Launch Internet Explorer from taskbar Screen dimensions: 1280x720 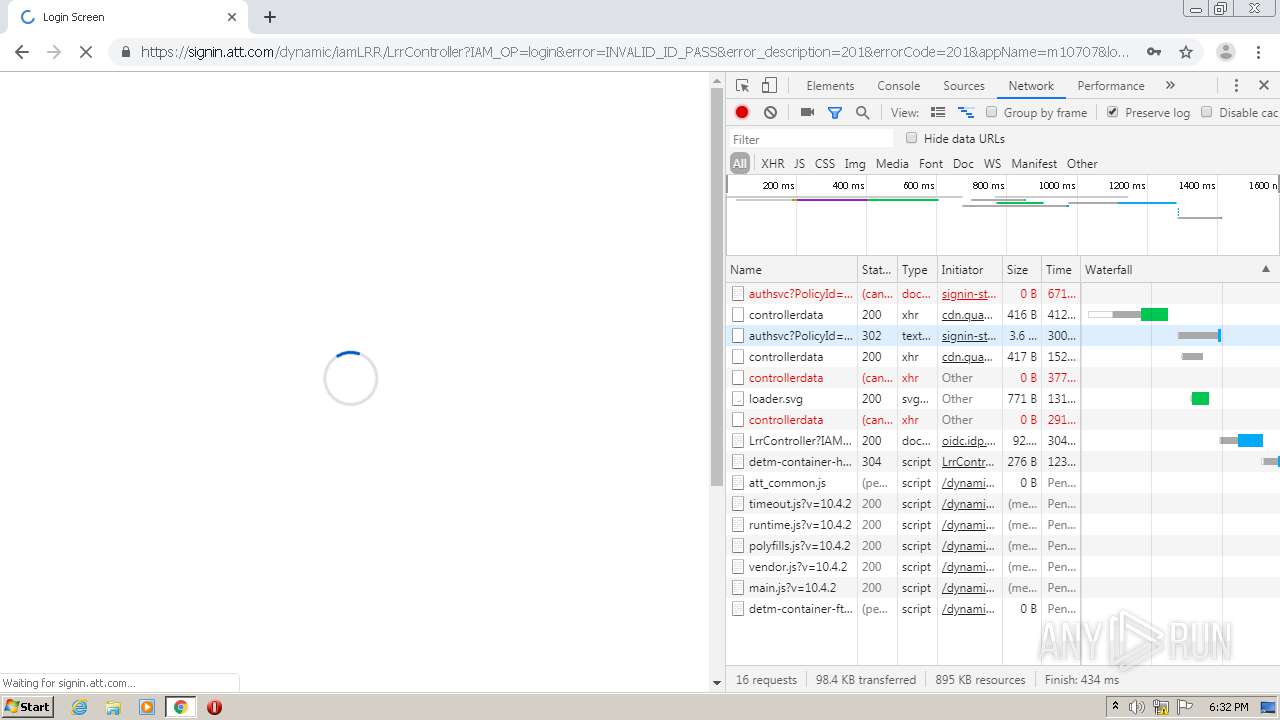pos(80,707)
